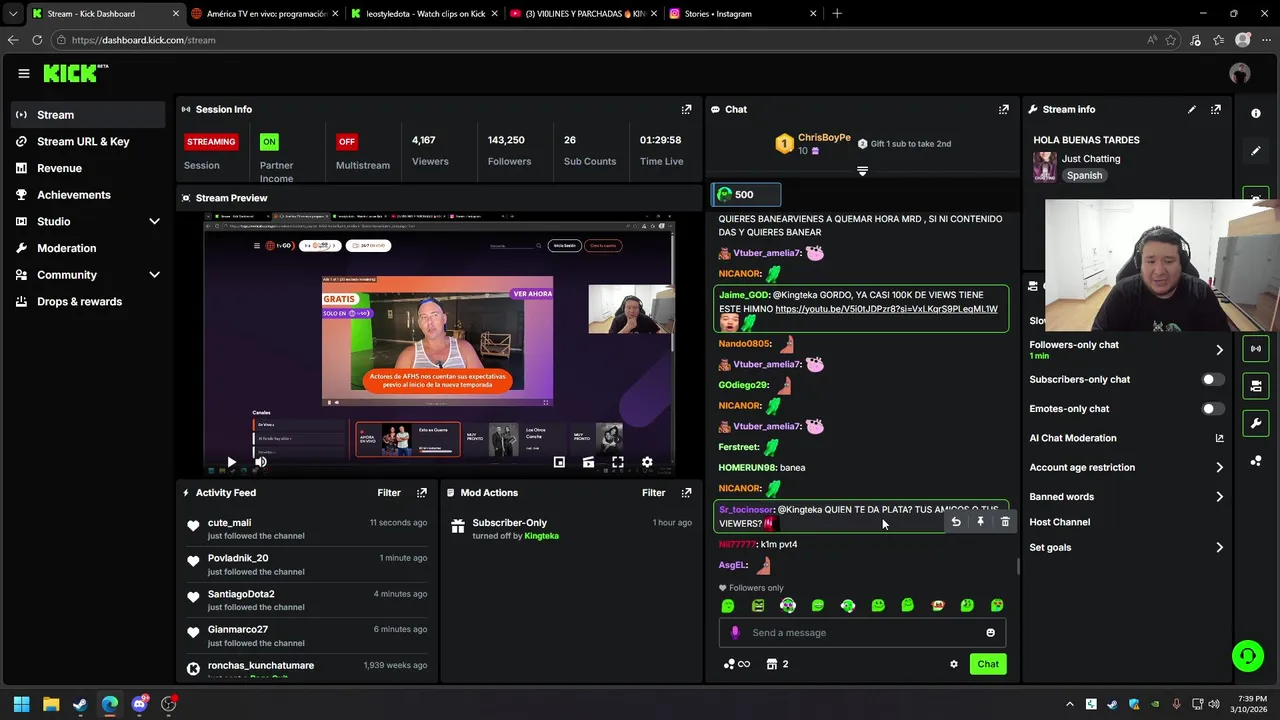The width and height of the screenshot is (1280, 720).
Task: Expand the Community sidebar section
Action: pyautogui.click(x=154, y=275)
